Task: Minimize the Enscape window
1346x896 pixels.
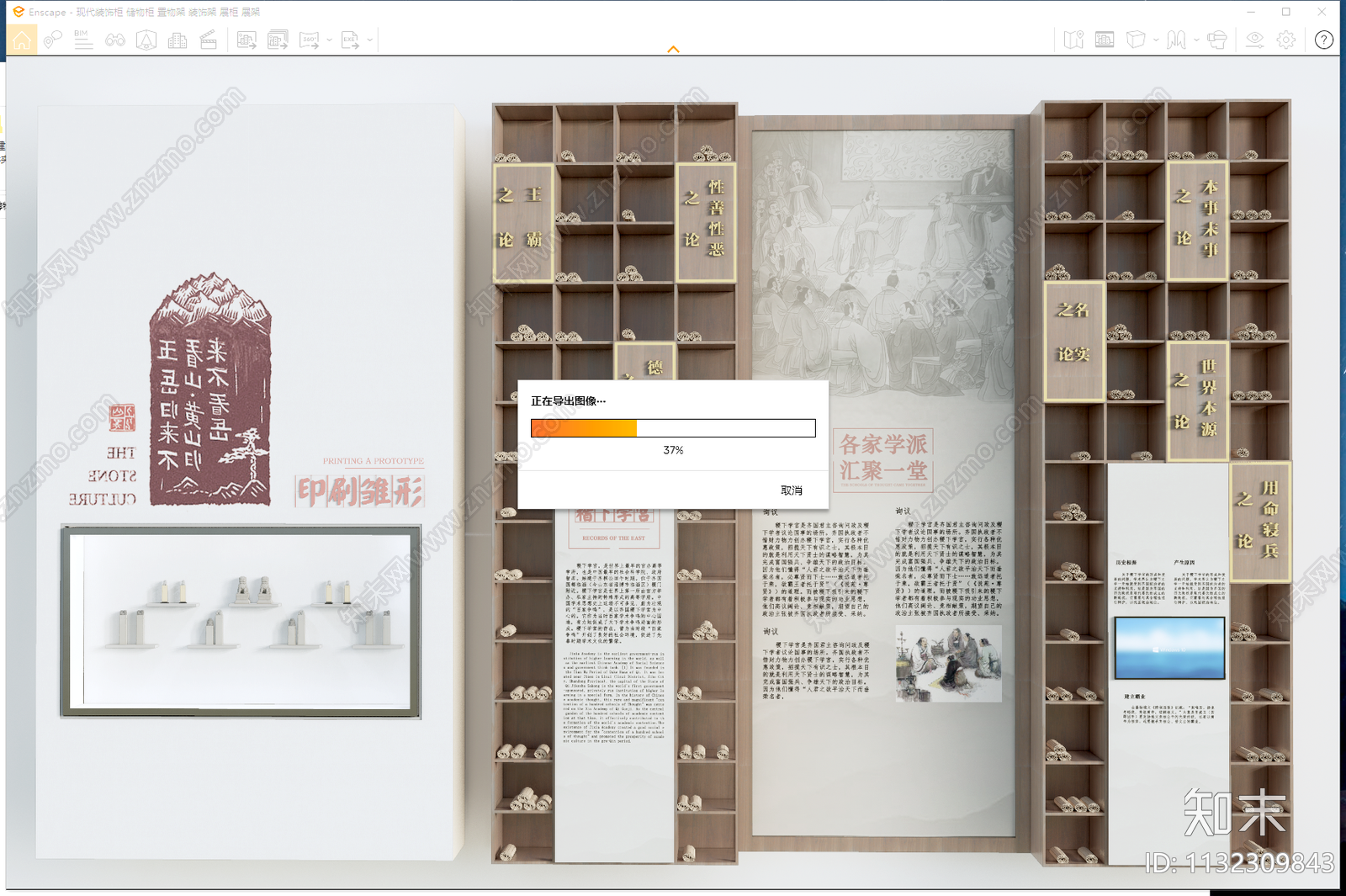Action: (1251, 12)
